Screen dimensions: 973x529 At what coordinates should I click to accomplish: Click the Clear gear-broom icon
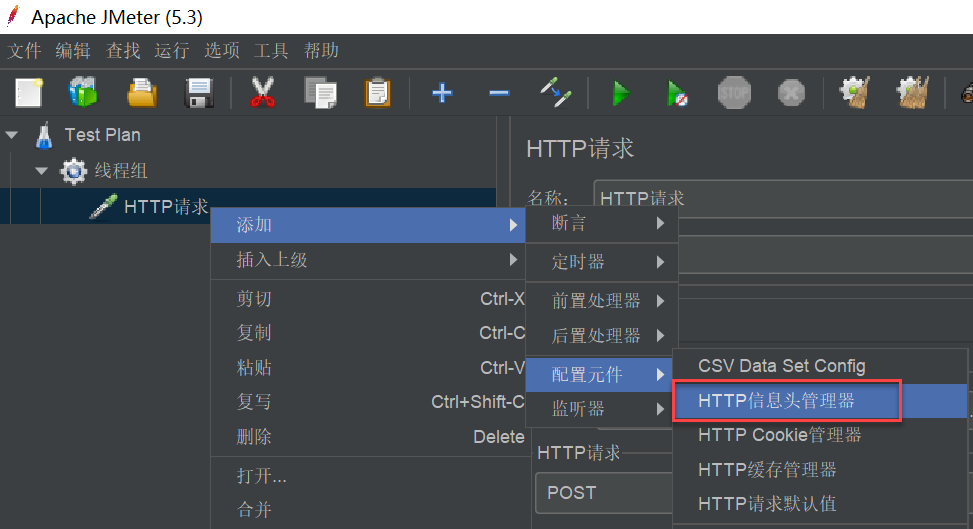(x=854, y=93)
